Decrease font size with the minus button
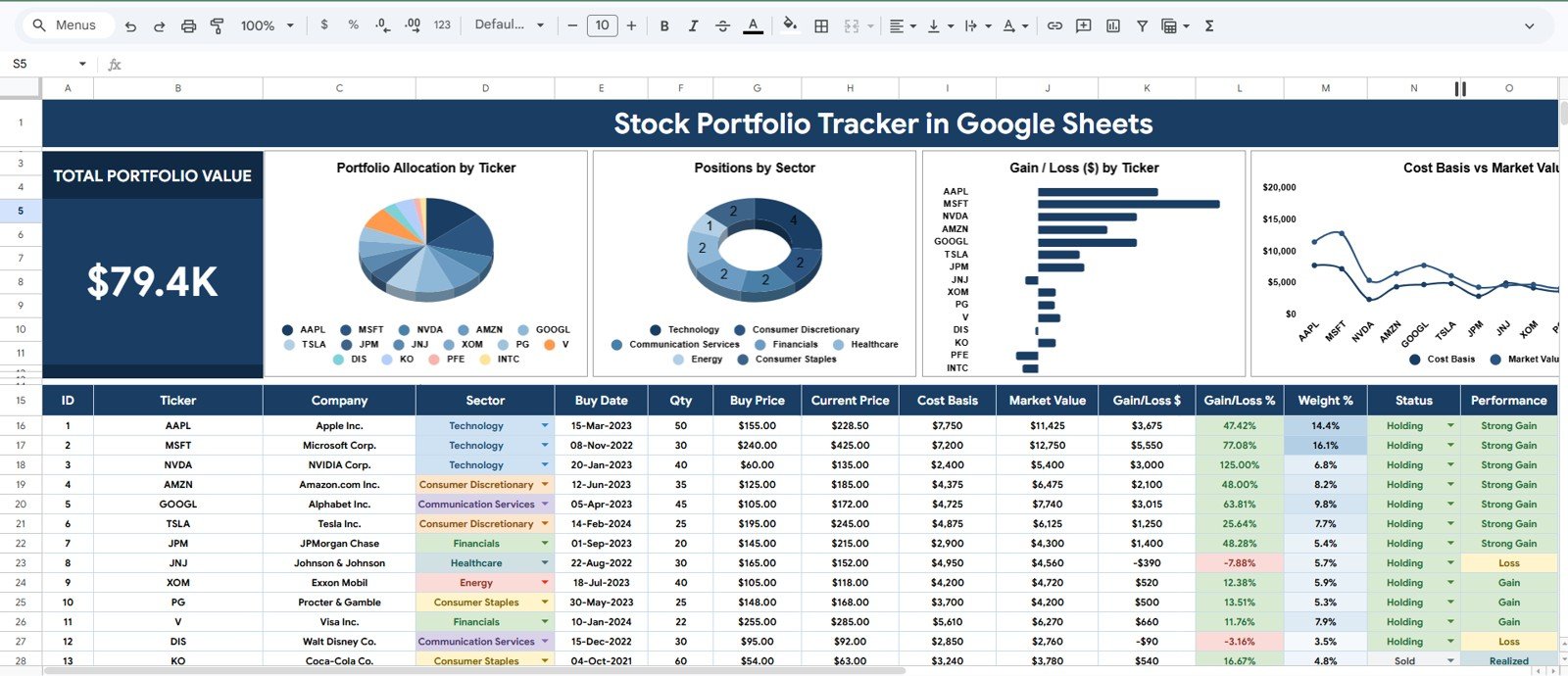This screenshot has height=676, width=1568. (572, 25)
